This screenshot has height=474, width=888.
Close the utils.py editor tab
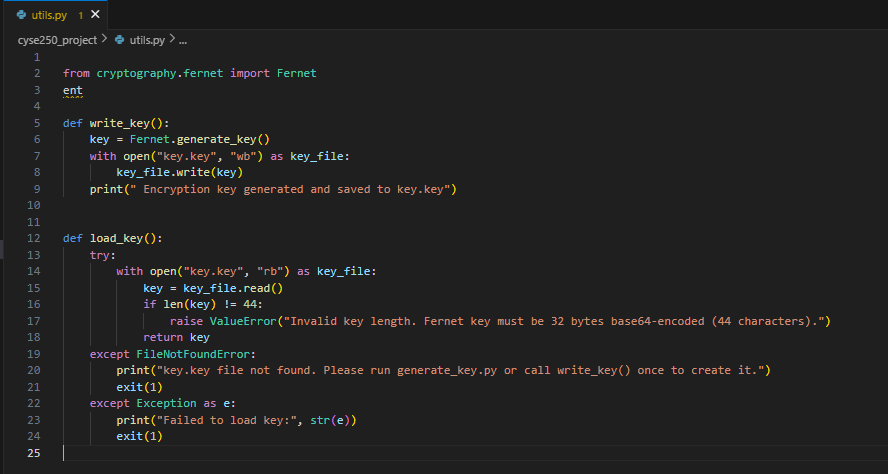click(x=95, y=15)
